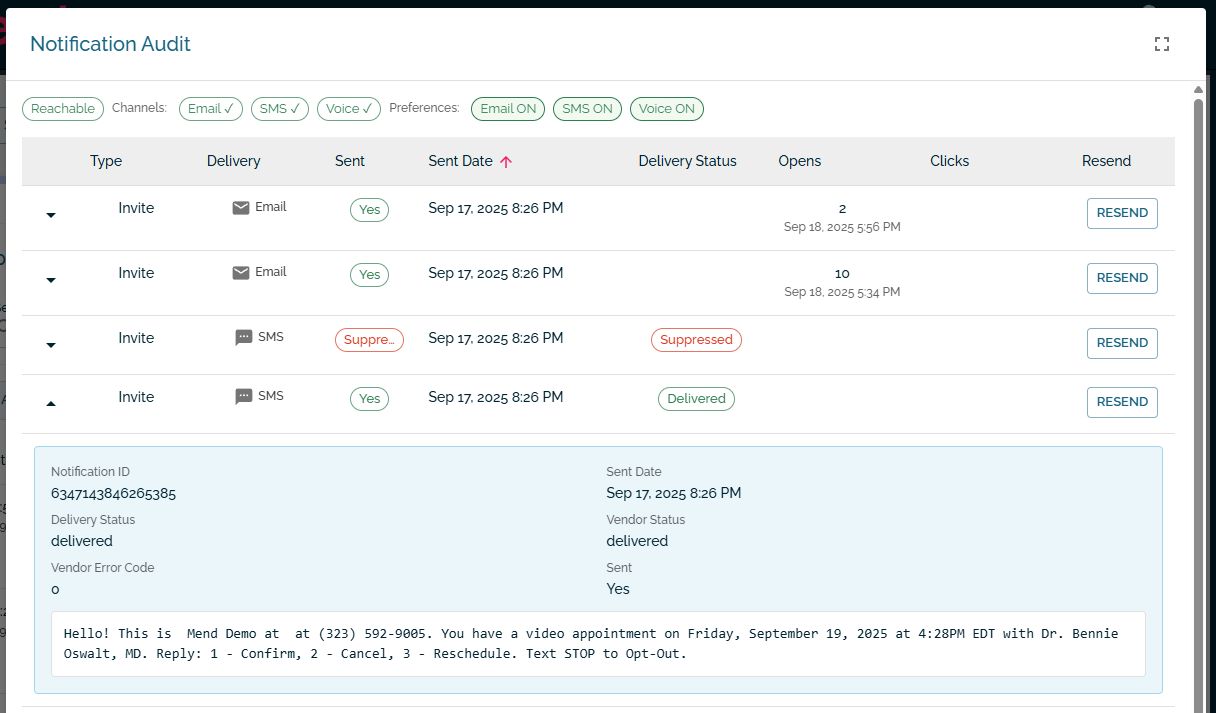Screen dimensions: 1216x713
Task: Click the envelope icon in the first Email row
Action: (241, 208)
